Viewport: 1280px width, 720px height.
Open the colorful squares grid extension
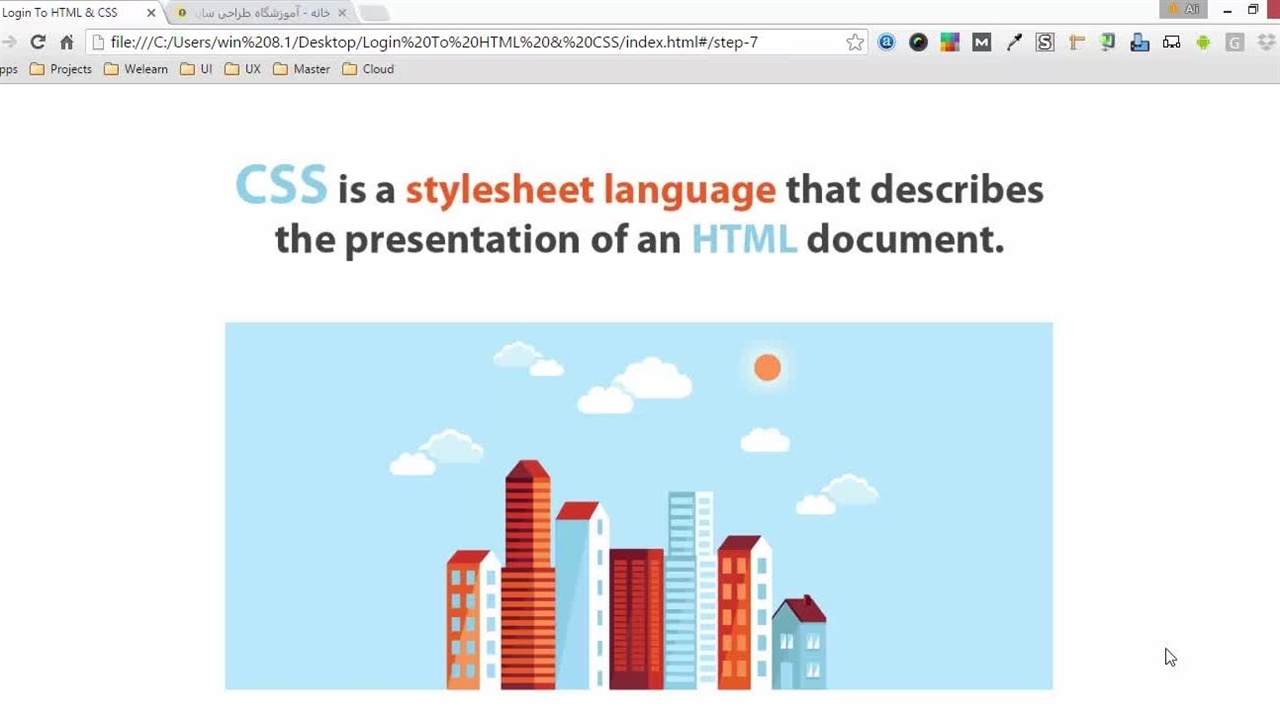[949, 42]
